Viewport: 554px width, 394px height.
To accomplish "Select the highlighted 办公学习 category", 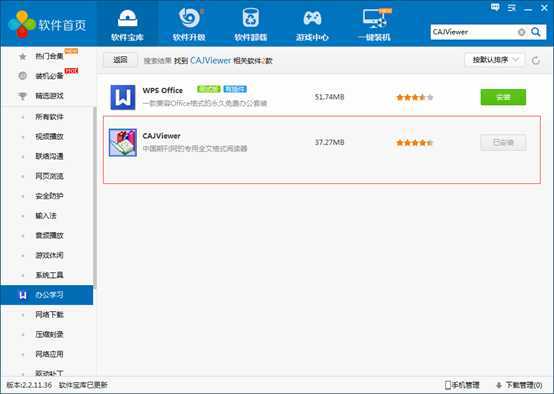I will coord(47,295).
